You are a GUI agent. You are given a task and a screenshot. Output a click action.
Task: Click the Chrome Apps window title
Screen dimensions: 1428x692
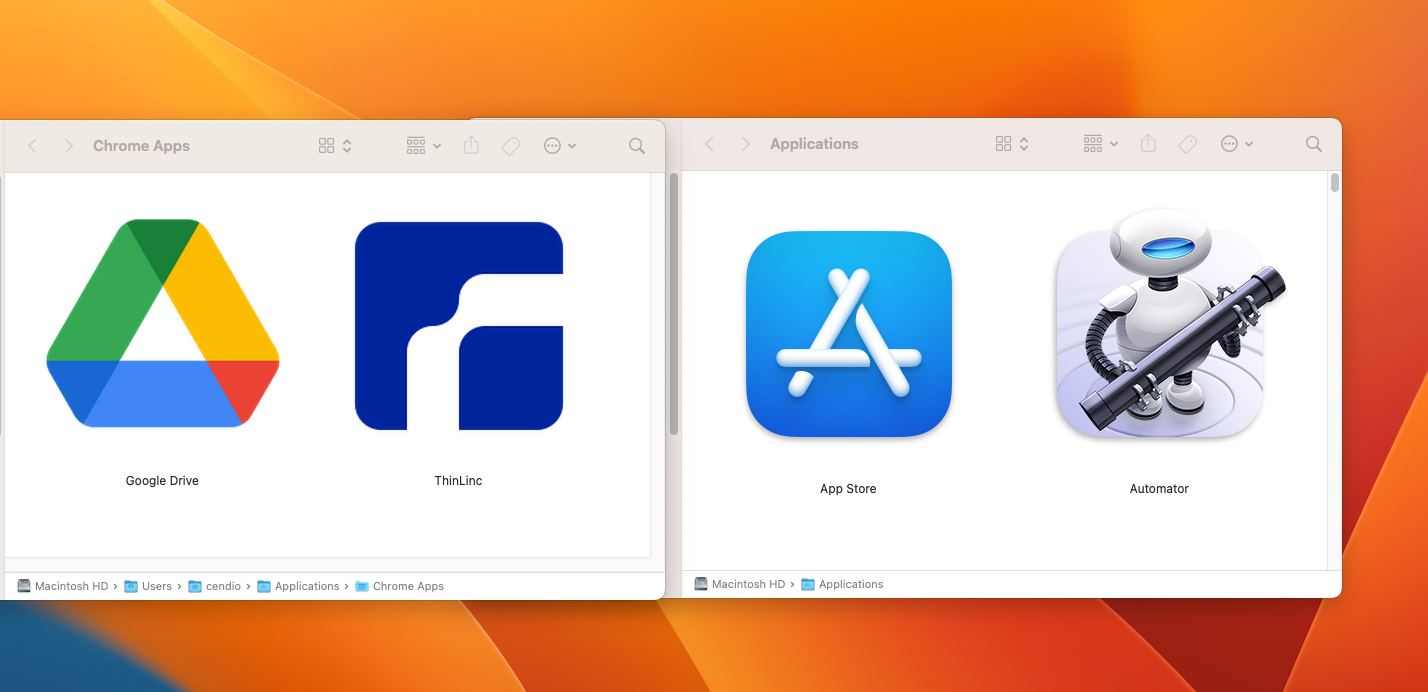point(141,146)
